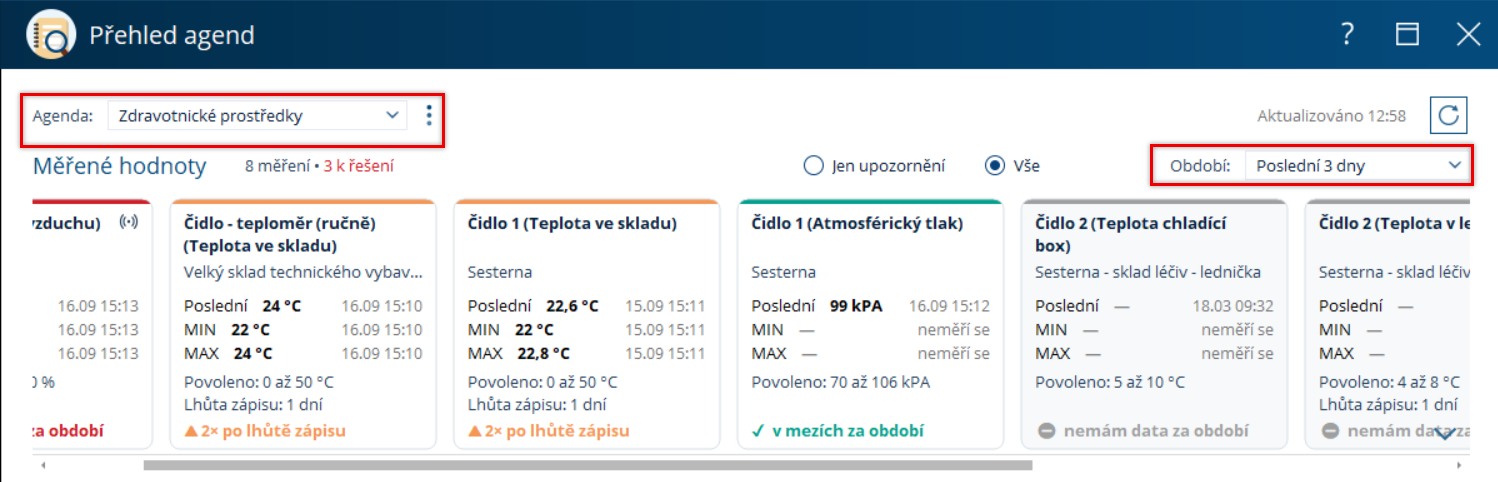The width and height of the screenshot is (1498, 482).
Task: Click the left arrow of horizontal scrollbar
Action: [x=41, y=465]
